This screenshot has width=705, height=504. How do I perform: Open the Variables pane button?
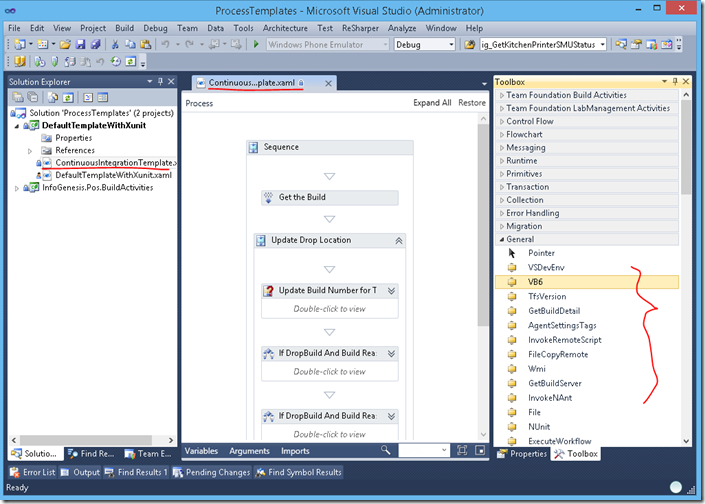201,450
